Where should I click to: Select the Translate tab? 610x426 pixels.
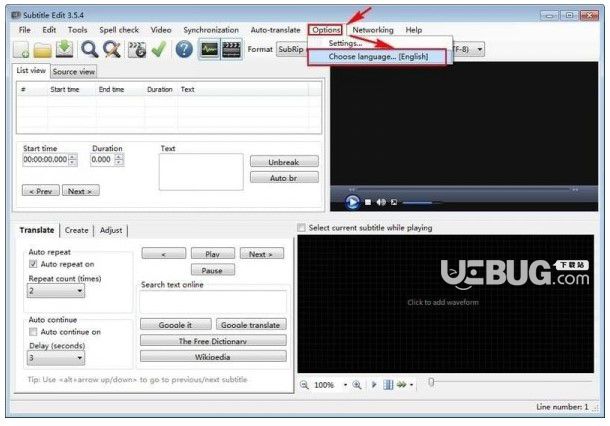(37, 230)
